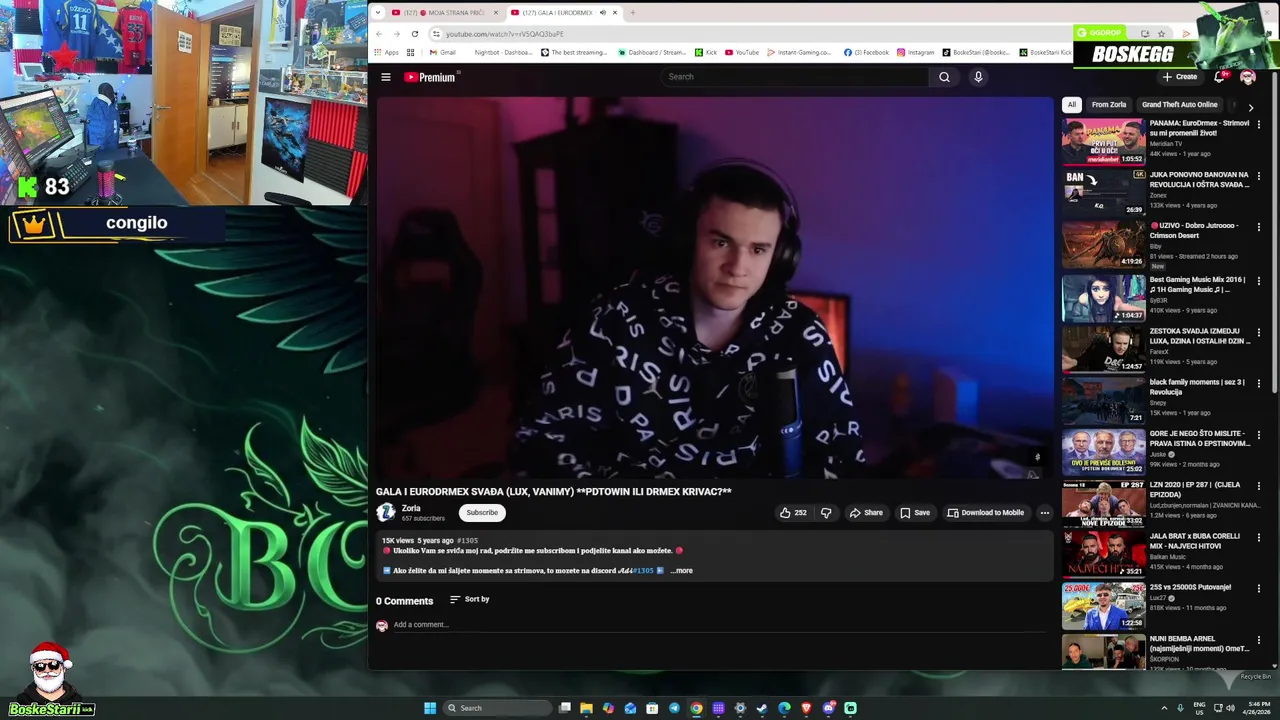
Task: Open Best Gaming Music Mix 2016 title
Action: (x=1197, y=285)
